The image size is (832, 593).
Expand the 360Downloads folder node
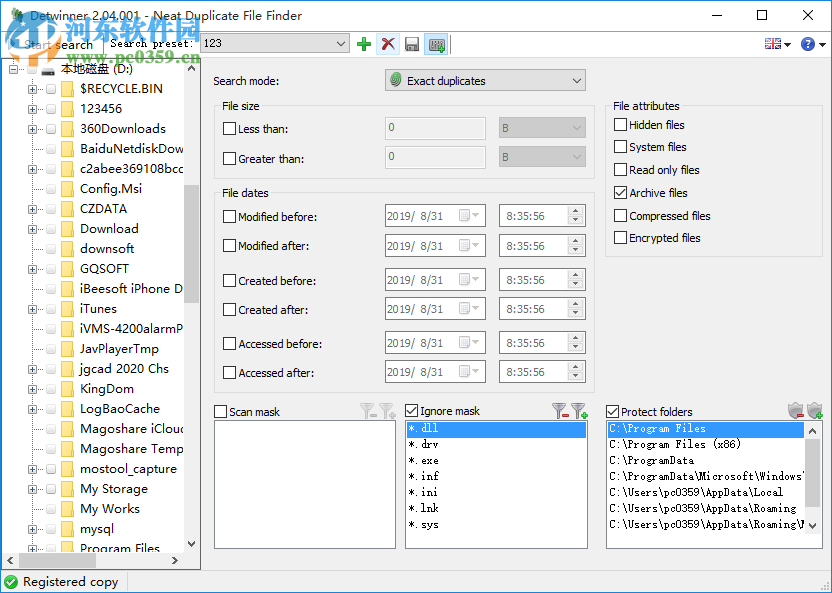click(32, 129)
